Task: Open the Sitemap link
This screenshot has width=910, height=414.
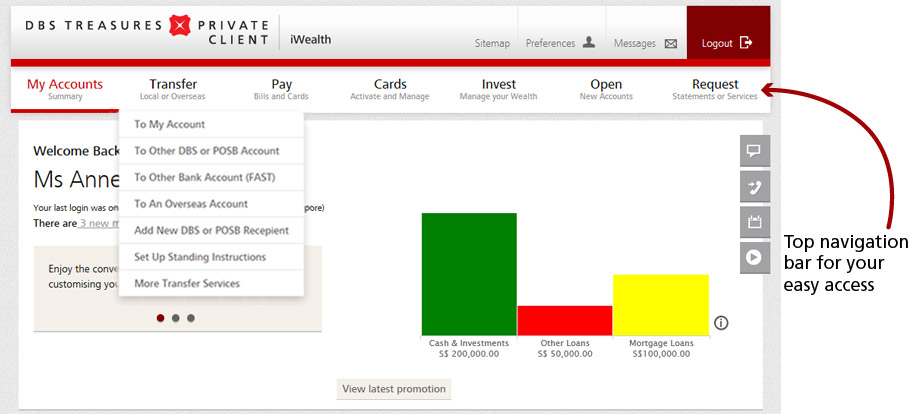Action: [x=492, y=44]
